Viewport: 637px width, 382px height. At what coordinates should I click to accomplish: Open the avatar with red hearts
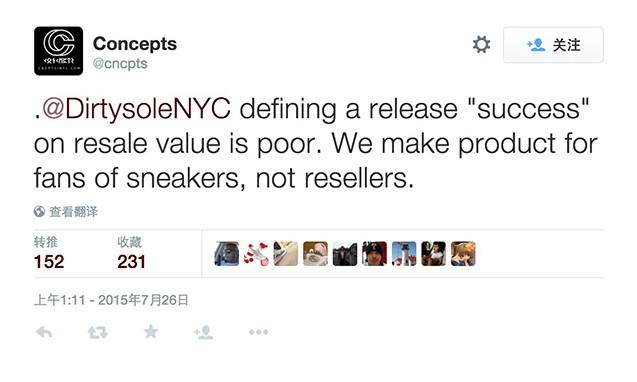point(256,254)
